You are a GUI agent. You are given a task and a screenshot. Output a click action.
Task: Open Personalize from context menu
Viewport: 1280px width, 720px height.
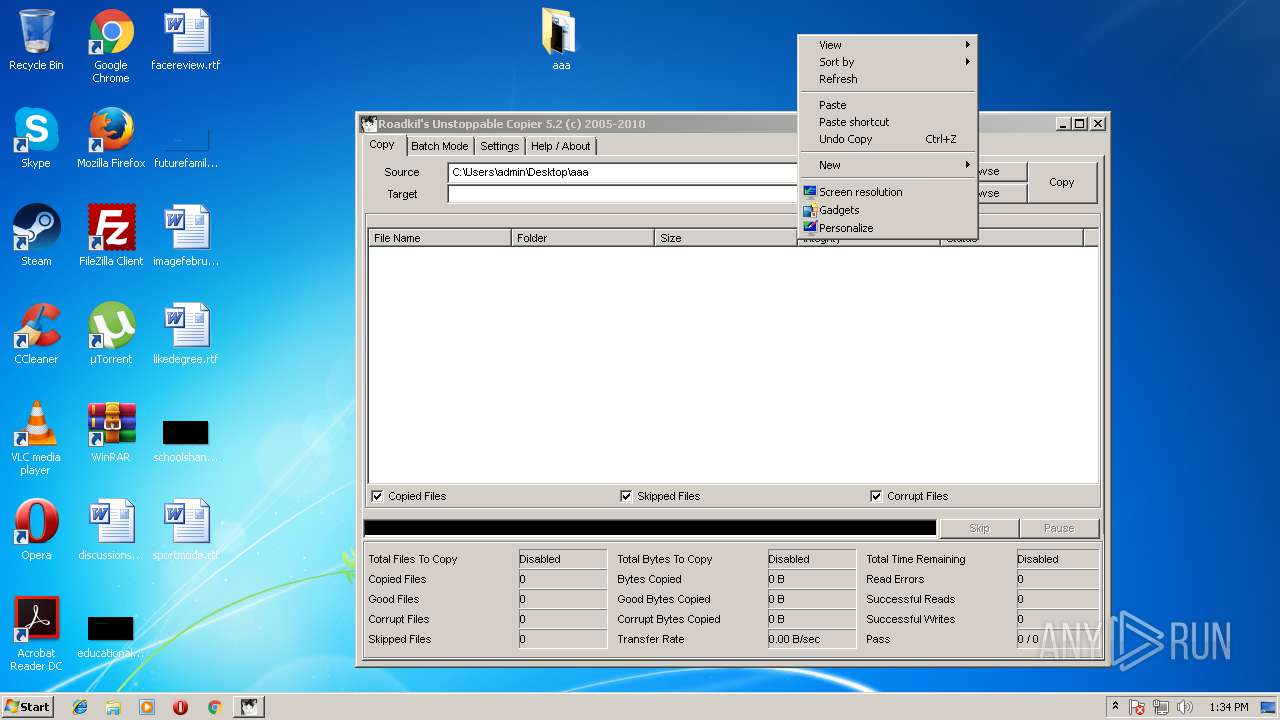(887, 228)
